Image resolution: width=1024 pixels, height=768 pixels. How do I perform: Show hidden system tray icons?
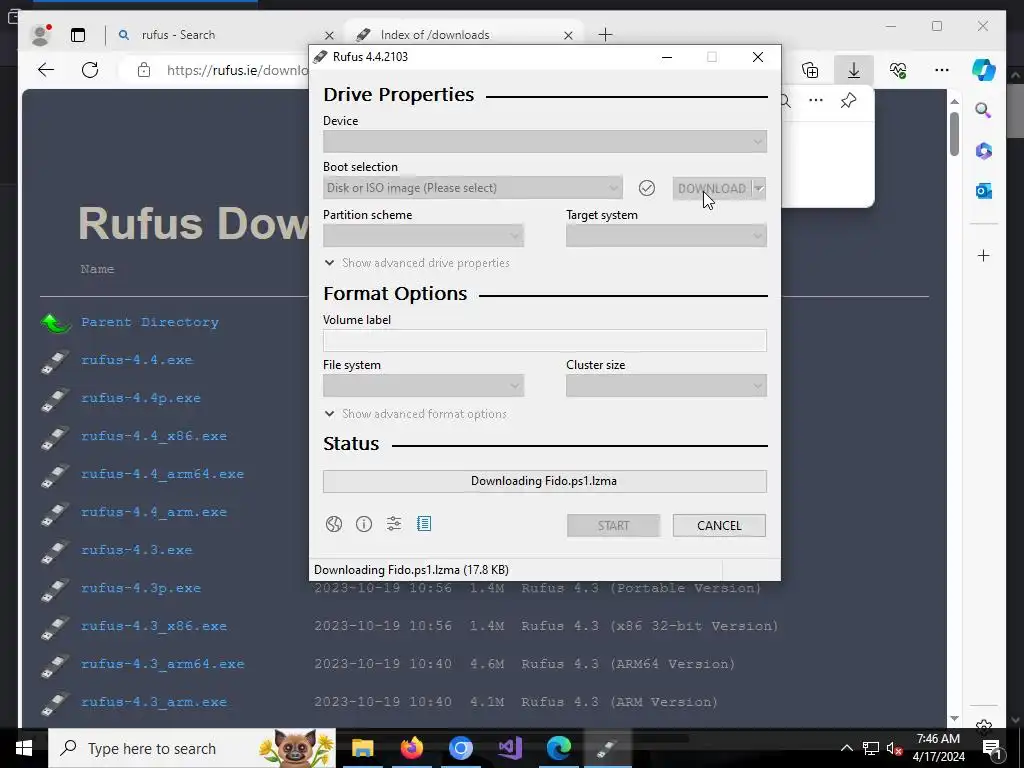(x=846, y=748)
